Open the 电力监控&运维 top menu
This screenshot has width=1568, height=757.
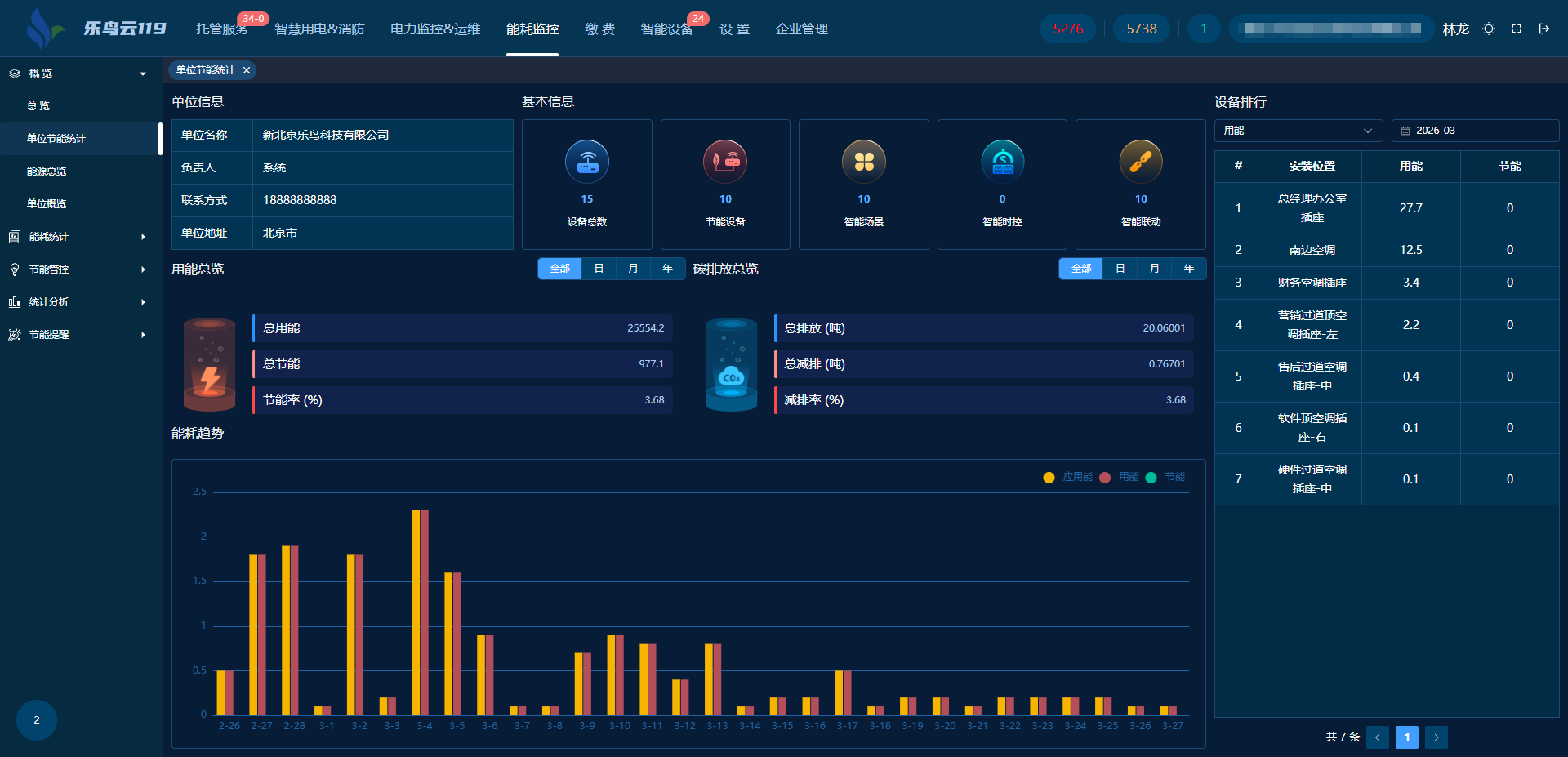point(435,29)
